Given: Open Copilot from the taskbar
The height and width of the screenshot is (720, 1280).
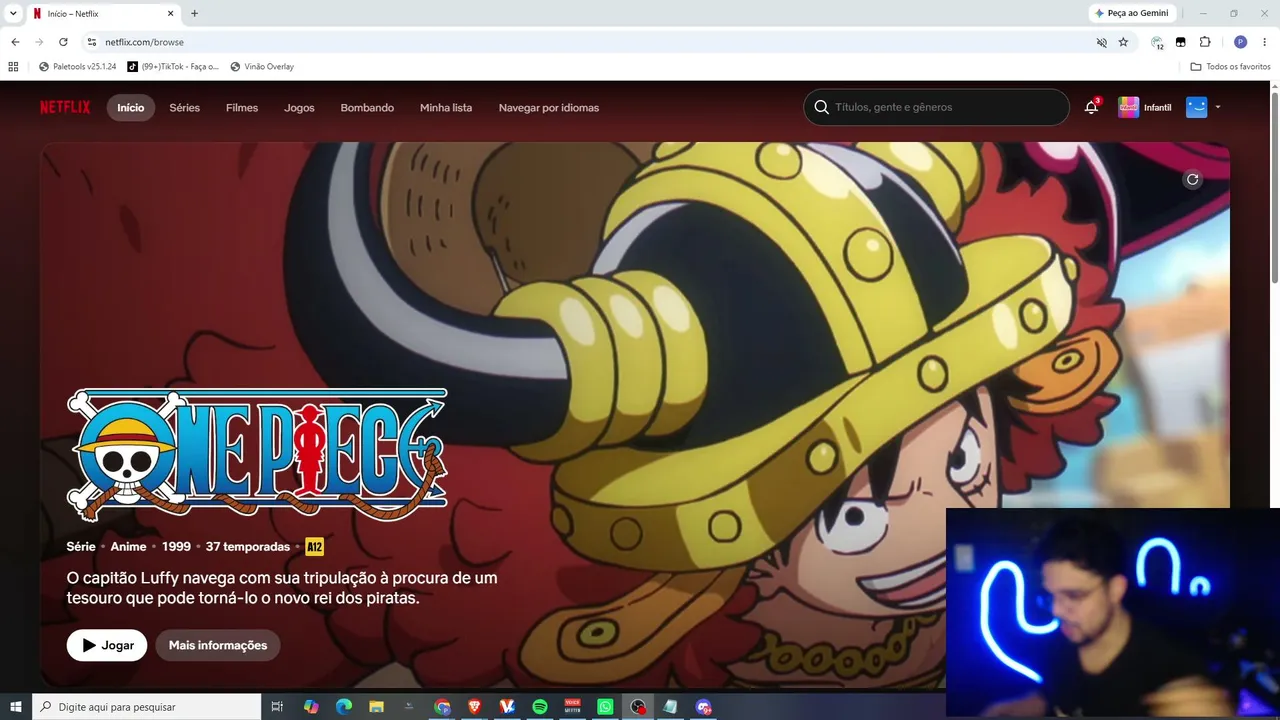Looking at the screenshot, I should (311, 707).
